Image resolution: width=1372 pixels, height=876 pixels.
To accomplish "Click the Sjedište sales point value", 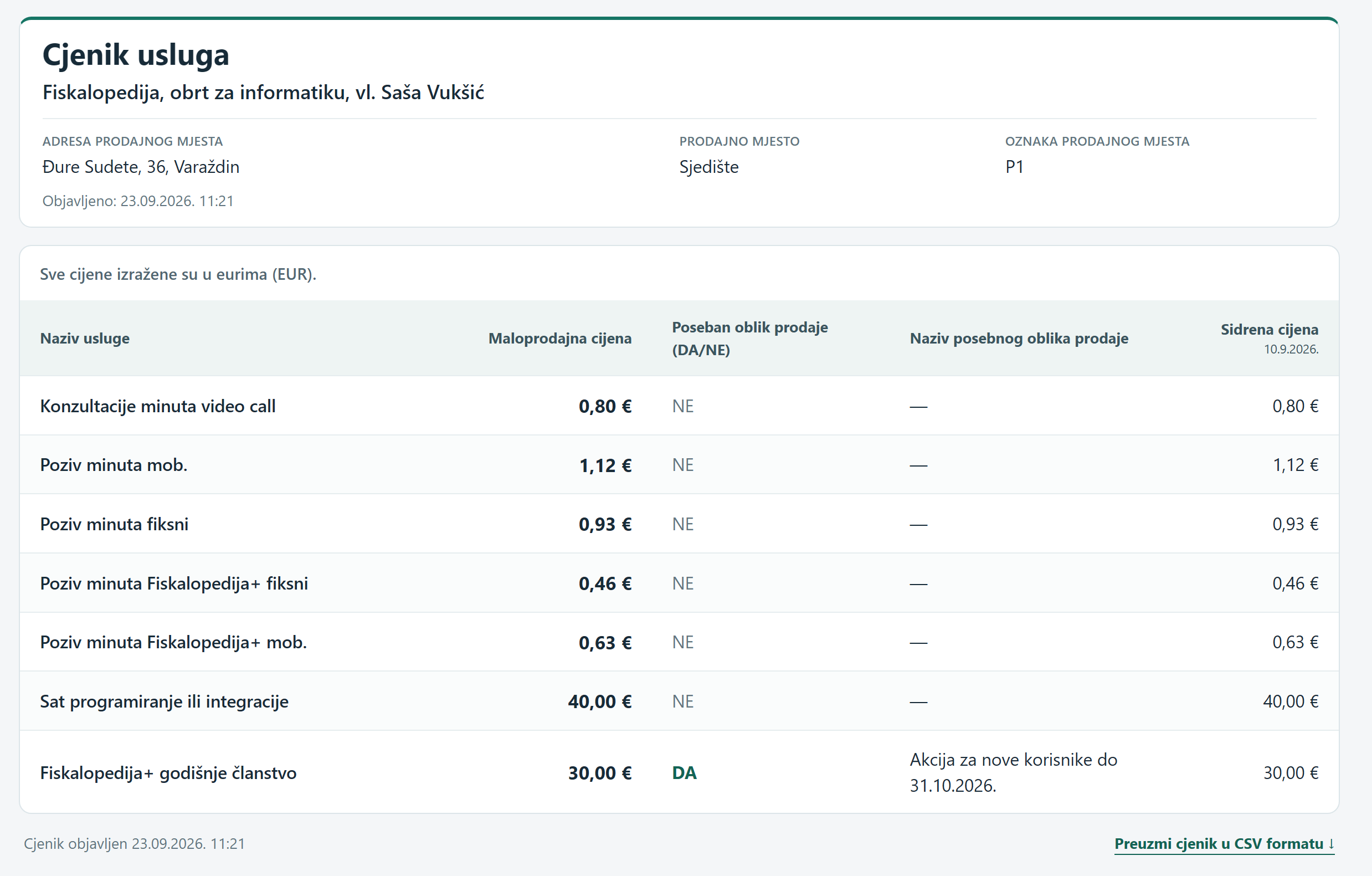I will coord(709,167).
